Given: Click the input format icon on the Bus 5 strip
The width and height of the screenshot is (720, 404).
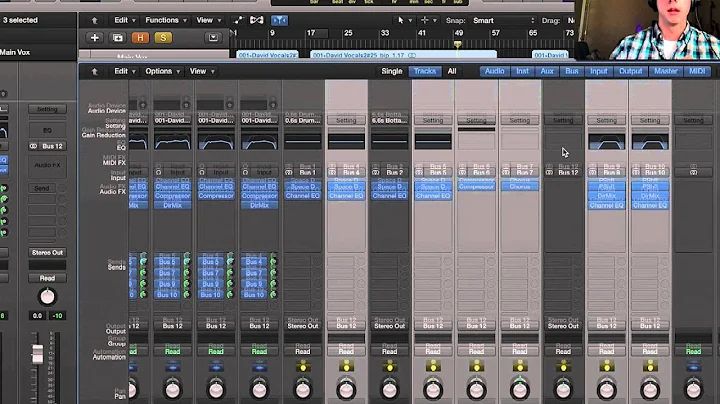Looking at the screenshot, I should click(419, 172).
